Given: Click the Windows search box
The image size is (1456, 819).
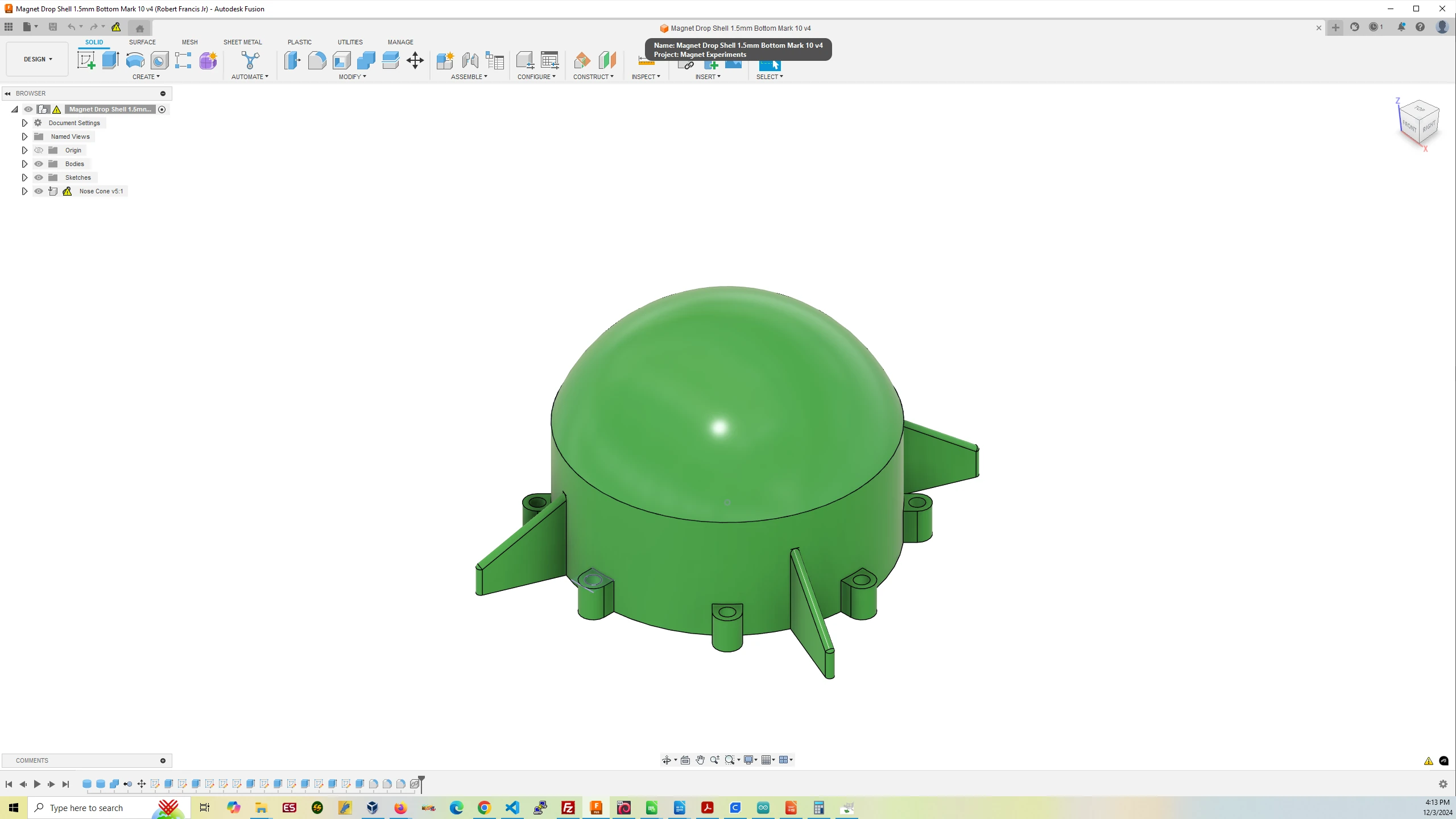Looking at the screenshot, I should click(x=109, y=808).
